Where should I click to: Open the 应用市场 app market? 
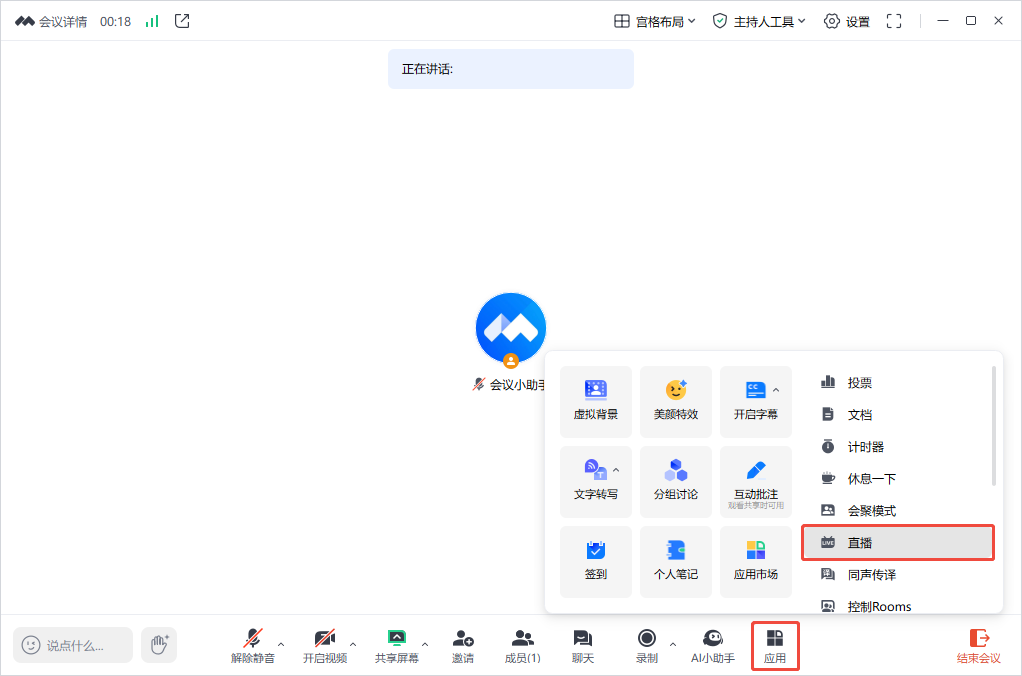(x=755, y=562)
